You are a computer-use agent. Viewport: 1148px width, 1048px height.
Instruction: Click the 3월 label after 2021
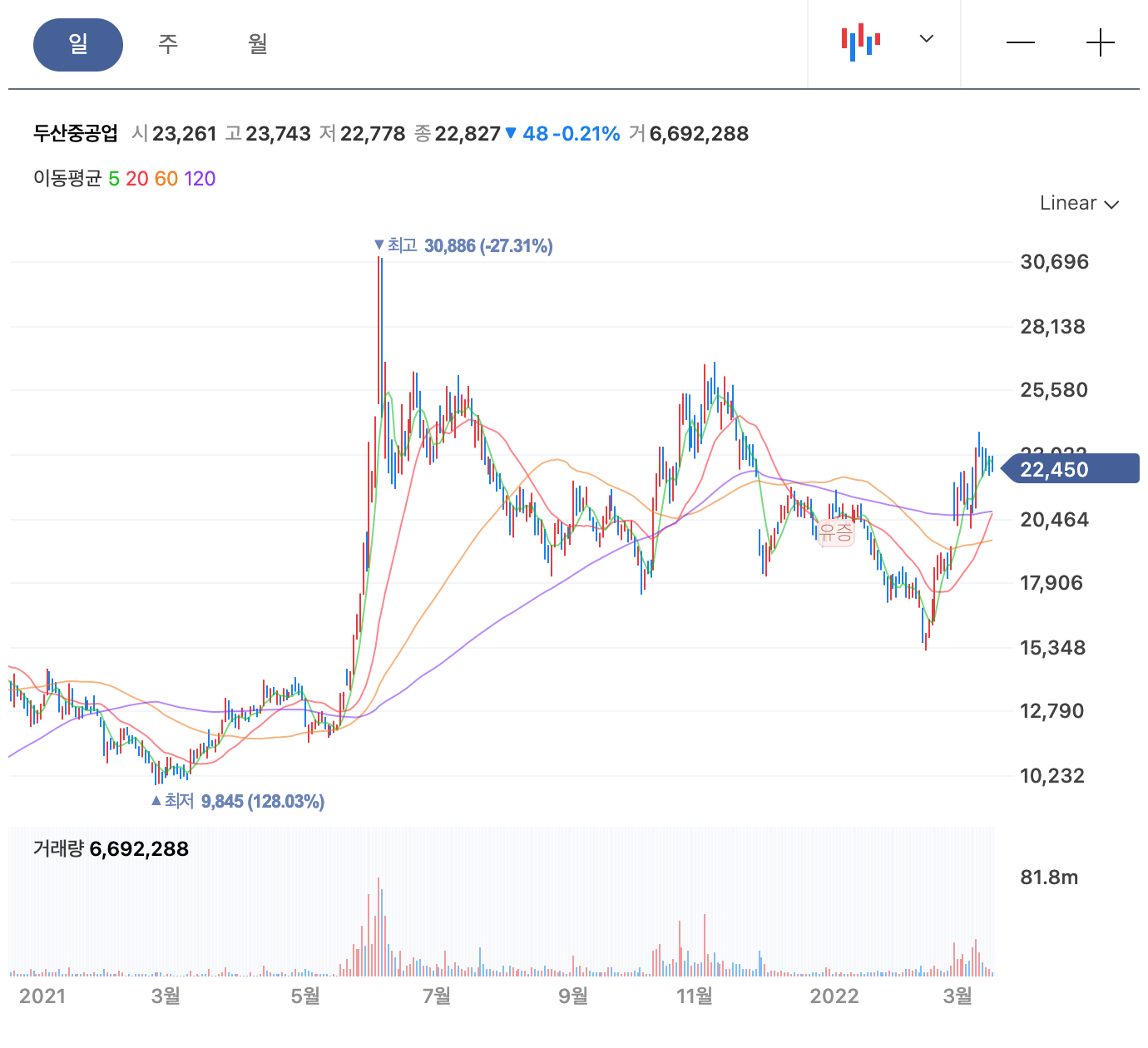coord(166,996)
